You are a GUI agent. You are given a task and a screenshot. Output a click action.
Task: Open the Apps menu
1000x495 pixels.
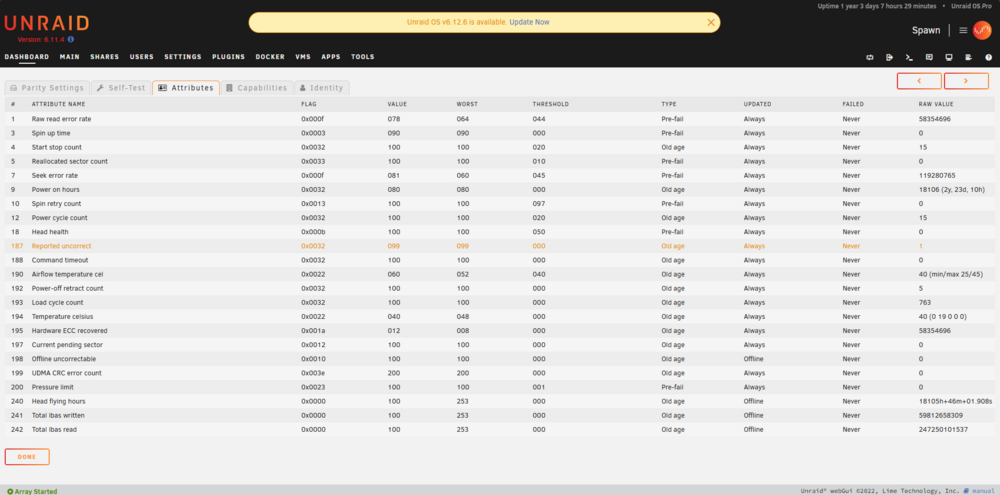click(331, 57)
